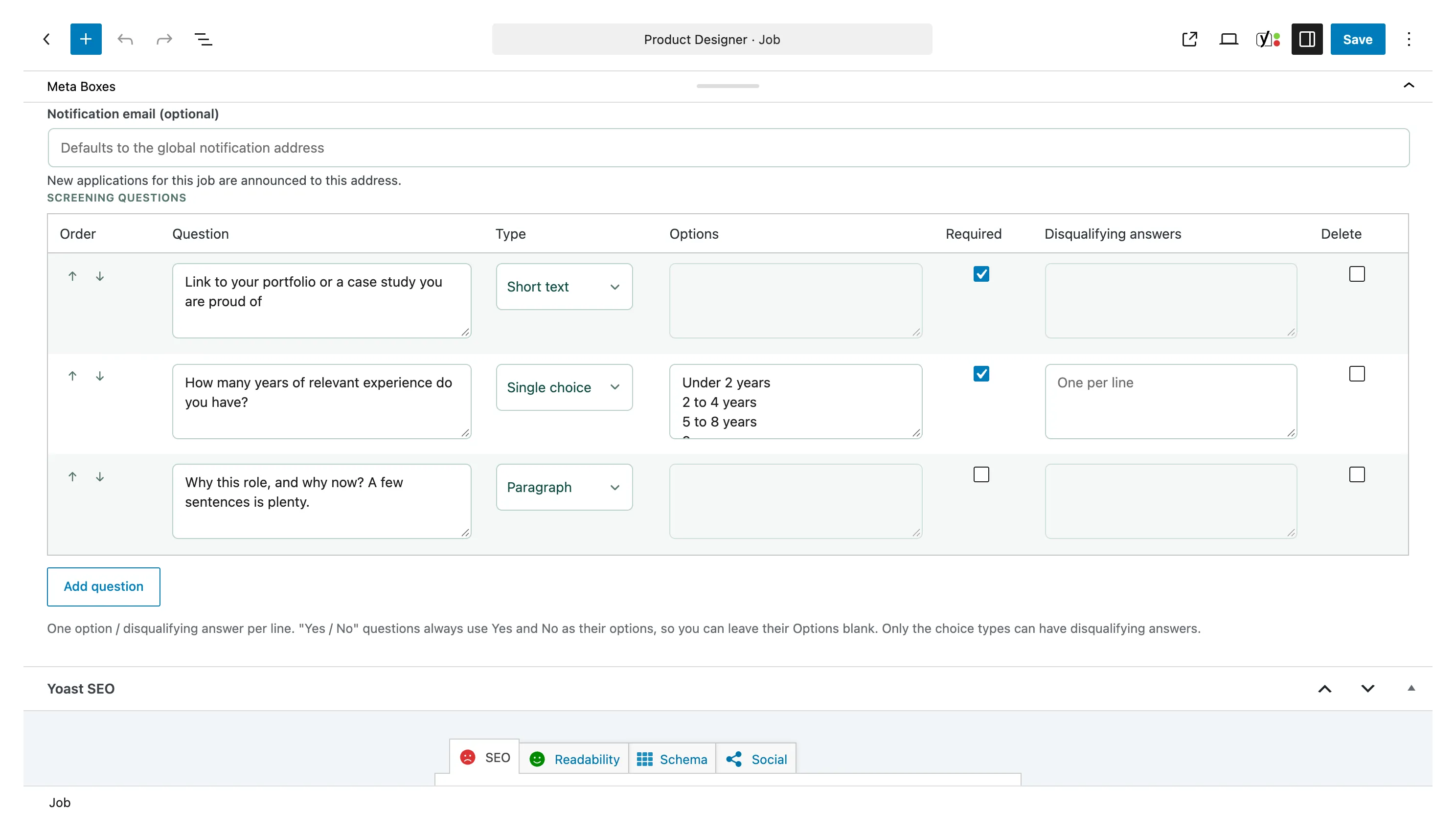Switch to the Schema tab
The width and height of the screenshot is (1456, 831).
point(672,759)
